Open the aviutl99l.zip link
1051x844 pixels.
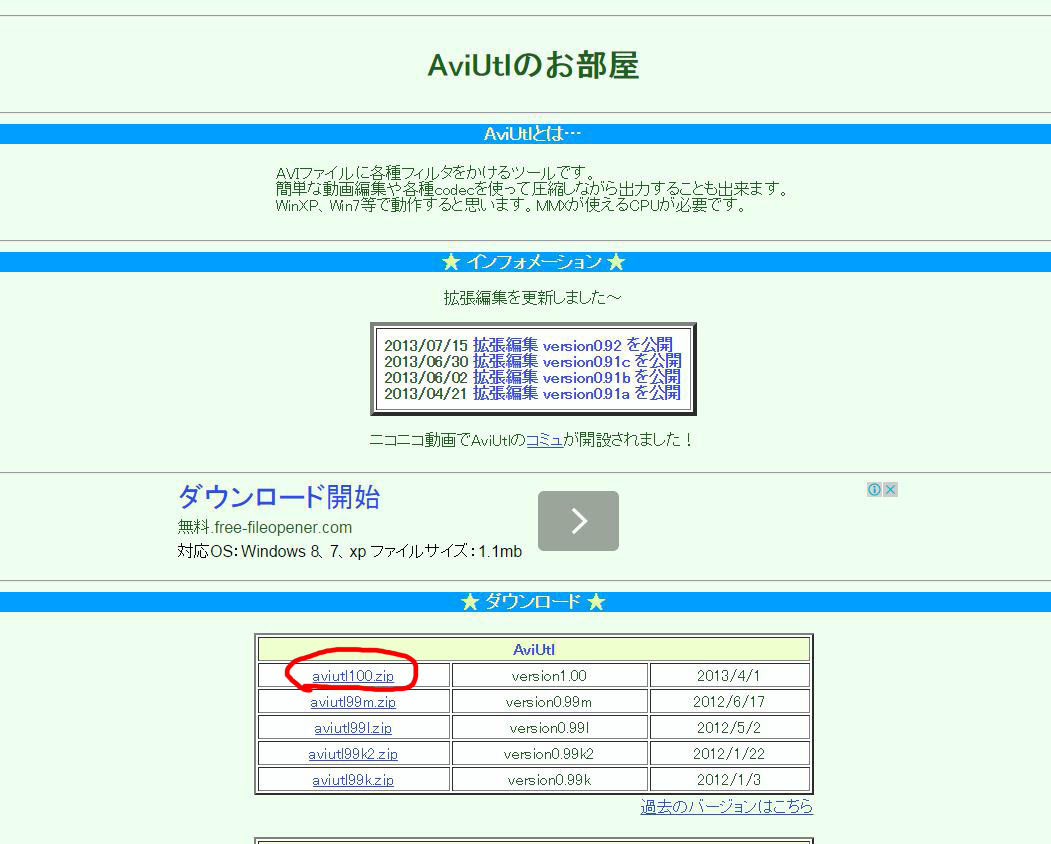[353, 728]
